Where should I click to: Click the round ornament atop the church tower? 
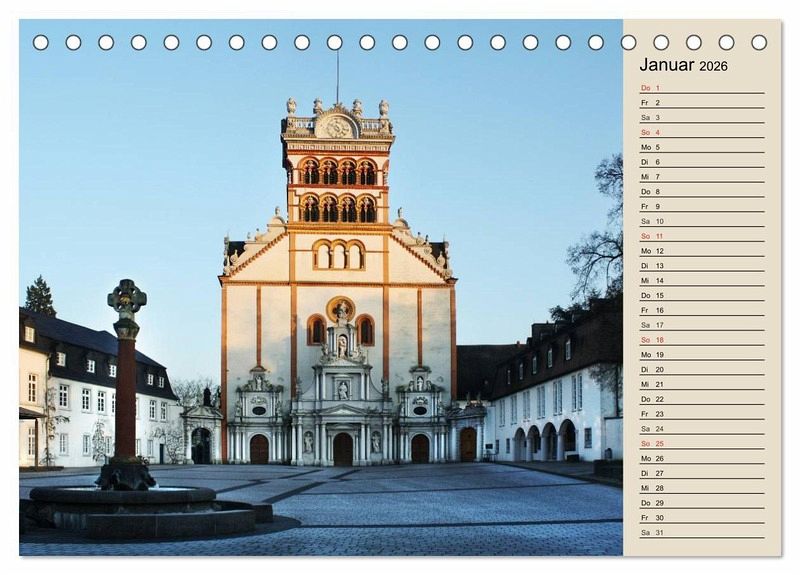pyautogui.click(x=337, y=127)
